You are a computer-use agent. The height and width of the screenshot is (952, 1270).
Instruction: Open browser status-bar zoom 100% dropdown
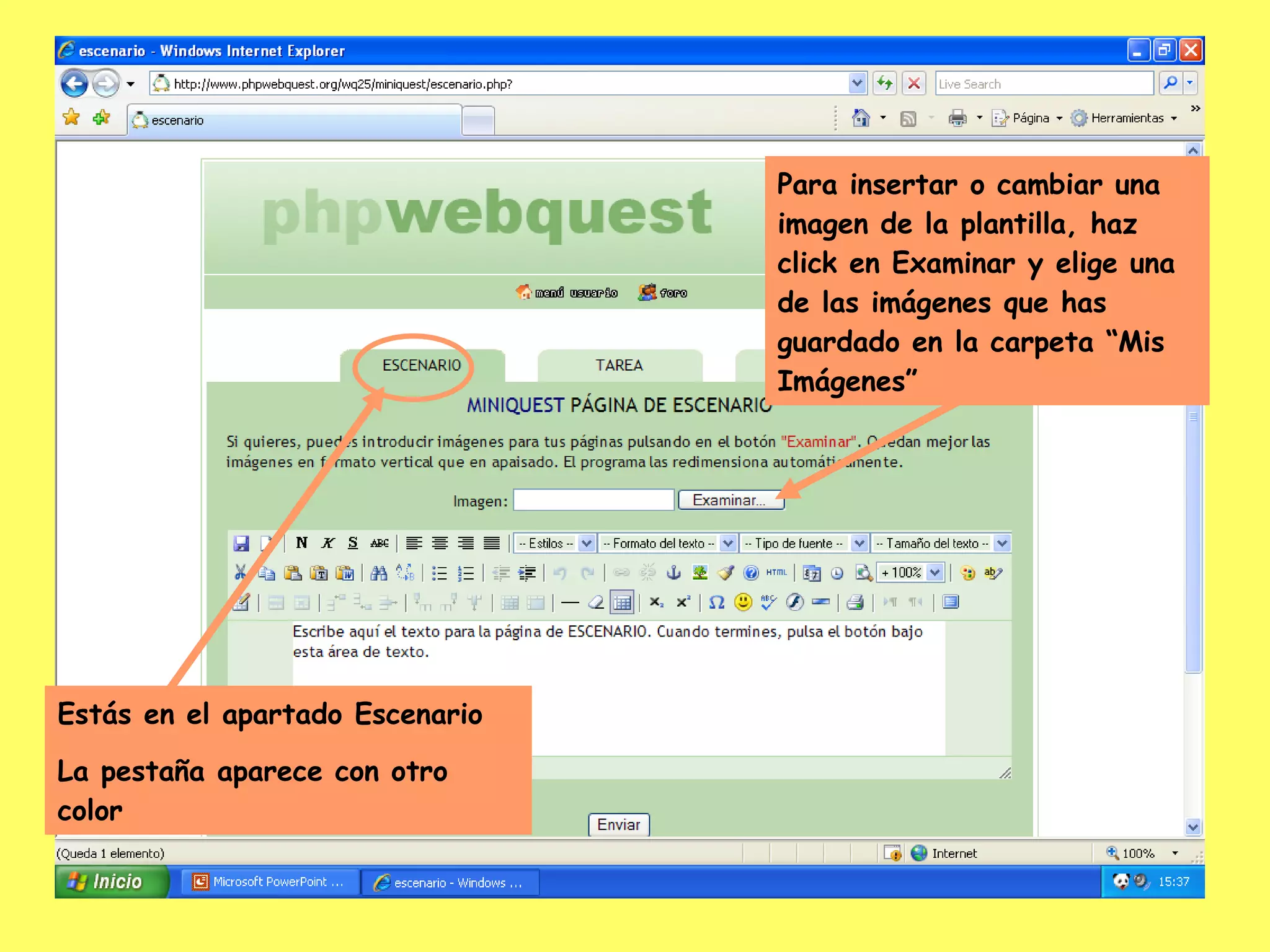(x=1175, y=853)
